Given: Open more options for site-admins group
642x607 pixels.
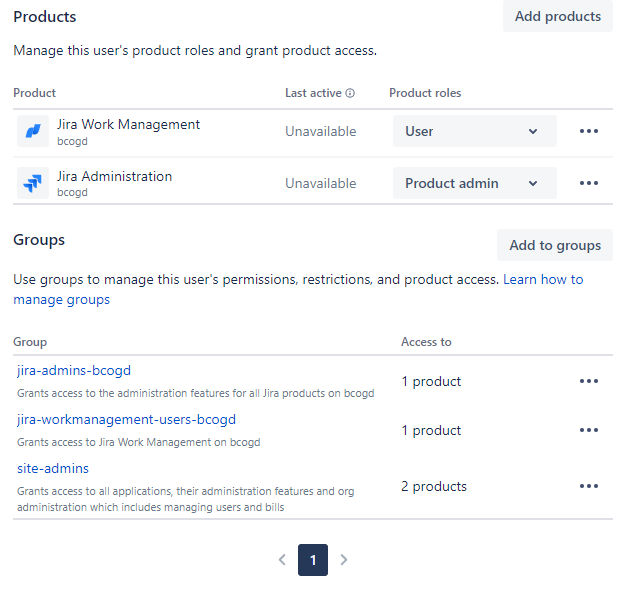Looking at the screenshot, I should (x=589, y=486).
